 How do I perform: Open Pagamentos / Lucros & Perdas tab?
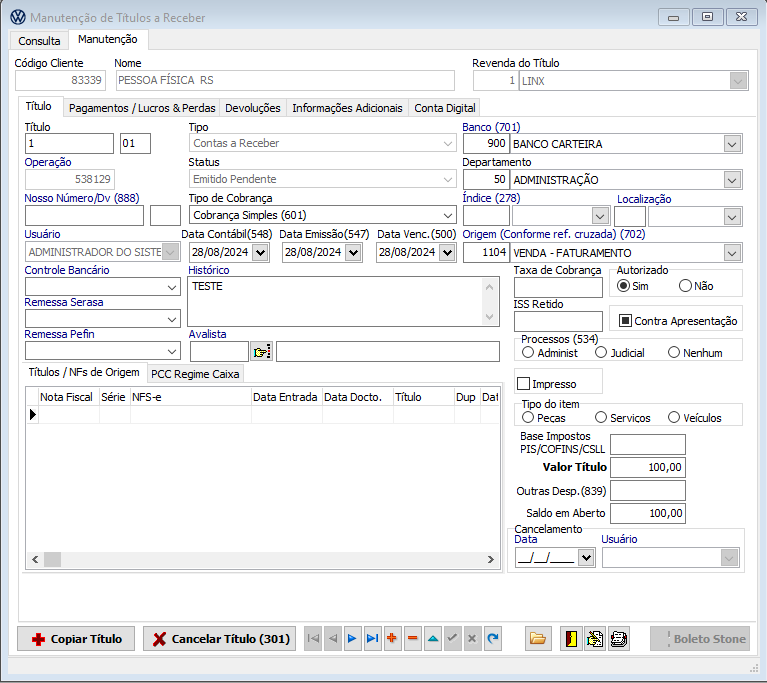[142, 108]
